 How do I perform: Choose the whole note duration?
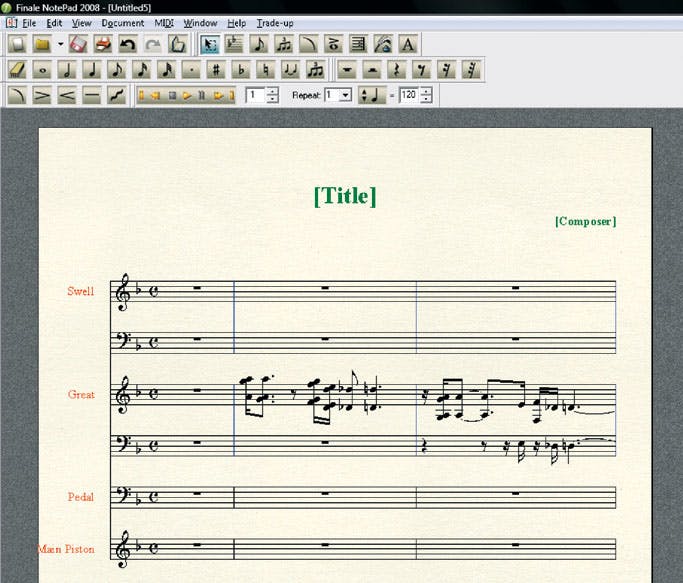[42, 70]
